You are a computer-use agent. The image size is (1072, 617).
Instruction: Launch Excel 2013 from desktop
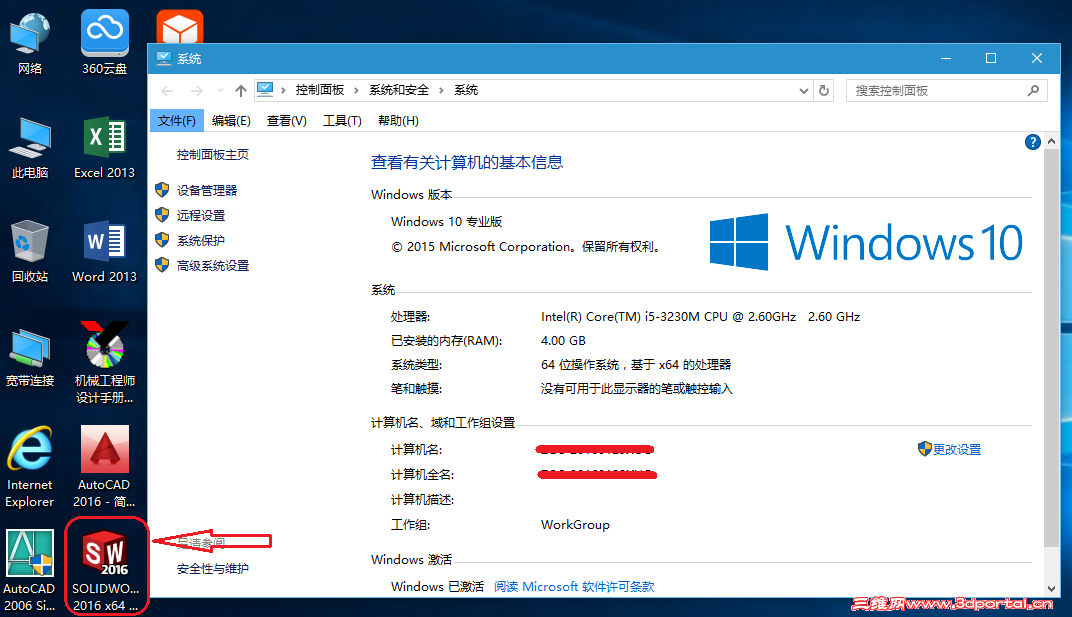[105, 148]
